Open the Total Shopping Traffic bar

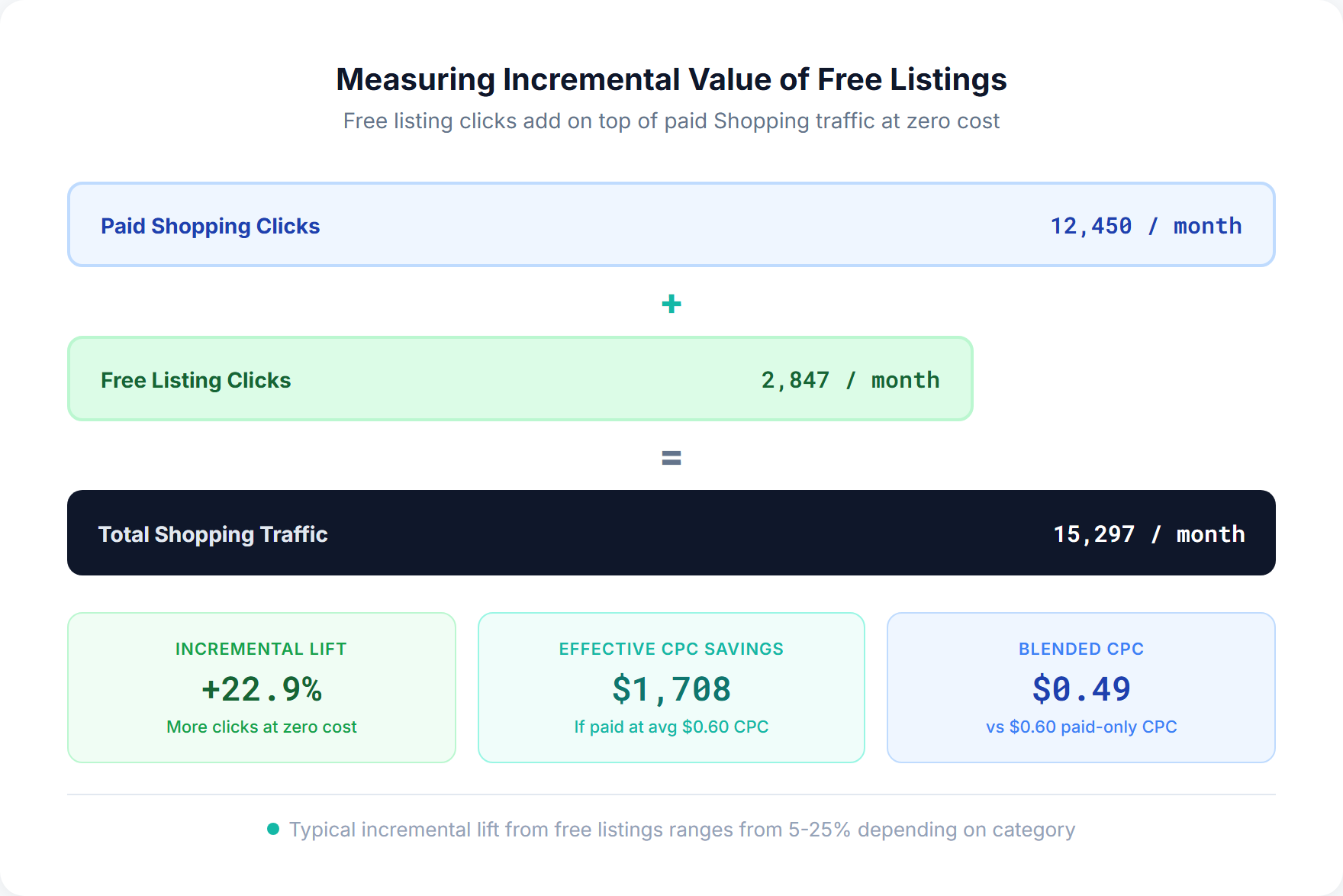[671, 533]
